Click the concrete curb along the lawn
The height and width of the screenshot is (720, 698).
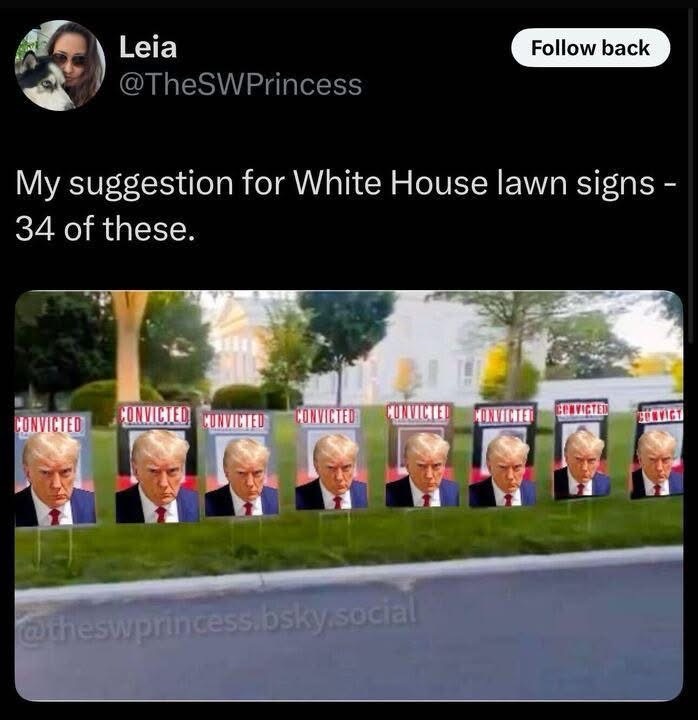tap(349, 574)
